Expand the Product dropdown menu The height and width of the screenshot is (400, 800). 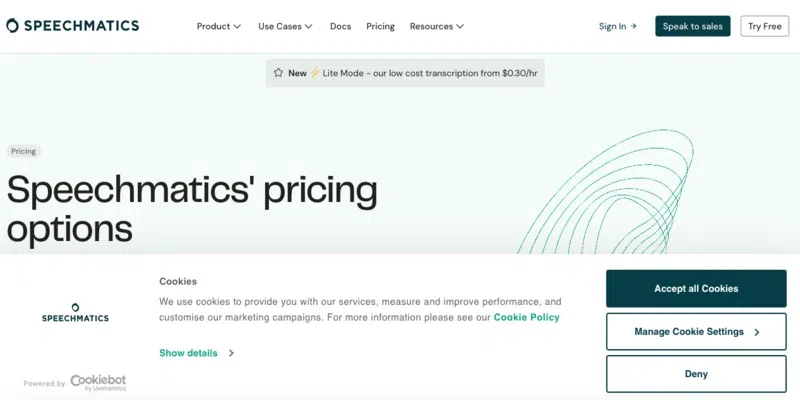219,26
